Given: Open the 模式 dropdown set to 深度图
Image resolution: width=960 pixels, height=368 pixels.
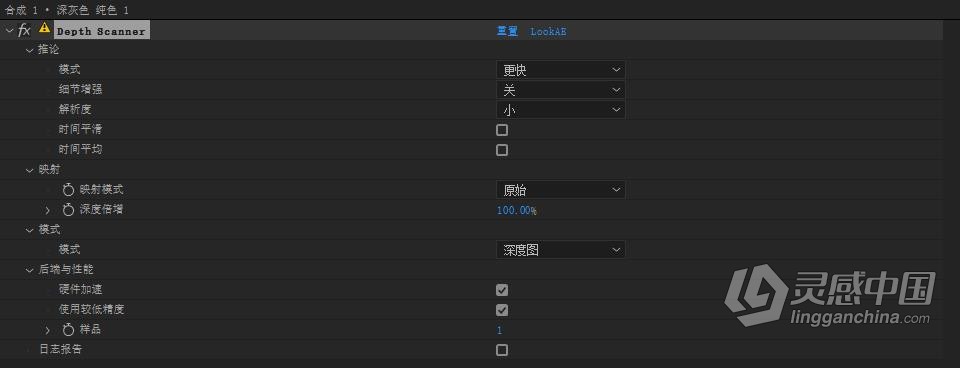Looking at the screenshot, I should click(560, 250).
